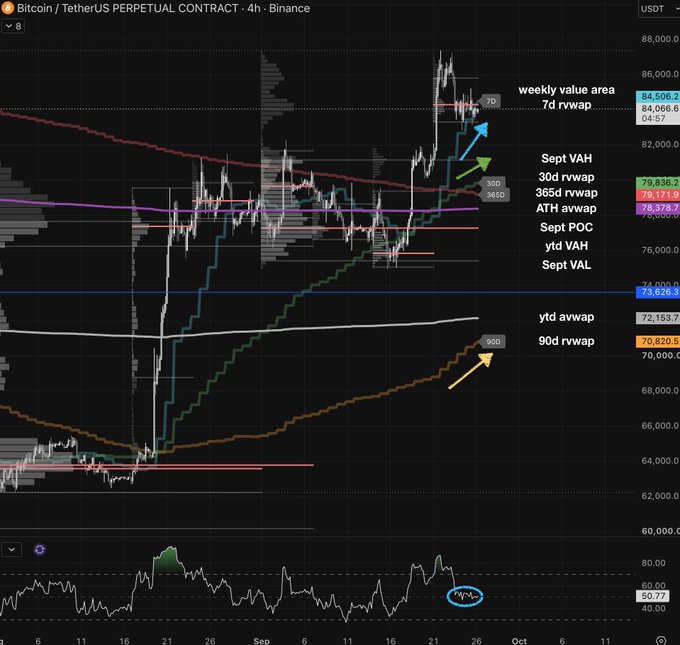
Task: Click the 60,000.0 price axis label
Action: pos(660,531)
